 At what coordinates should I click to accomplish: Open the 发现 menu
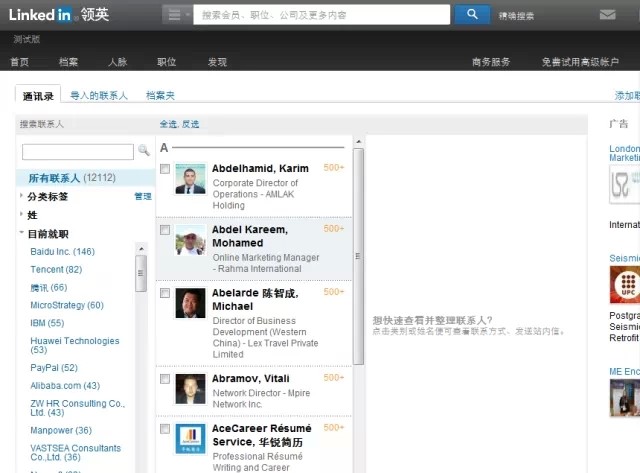pyautogui.click(x=217, y=62)
